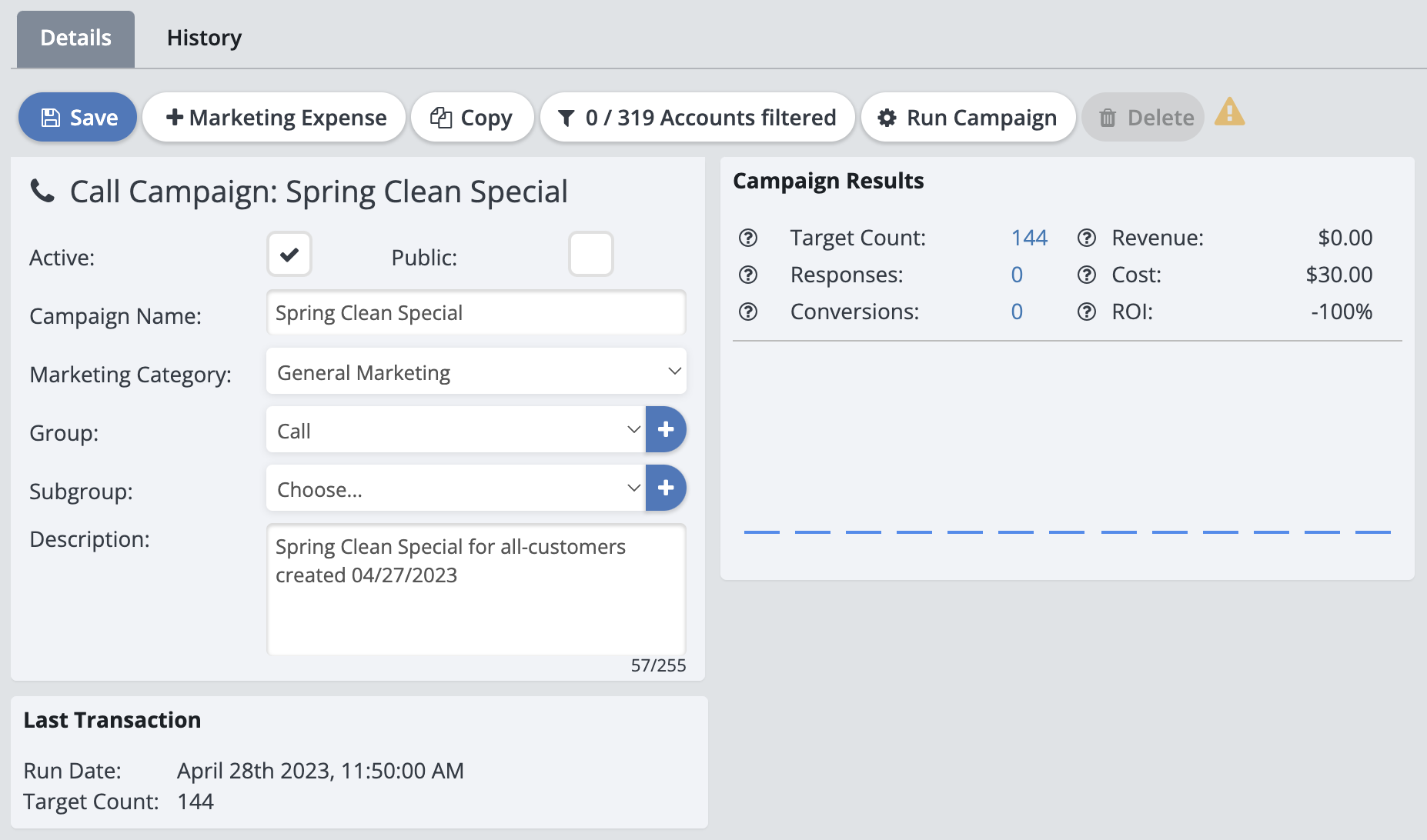
Task: Click help icon next to Conversions
Action: 748,312
